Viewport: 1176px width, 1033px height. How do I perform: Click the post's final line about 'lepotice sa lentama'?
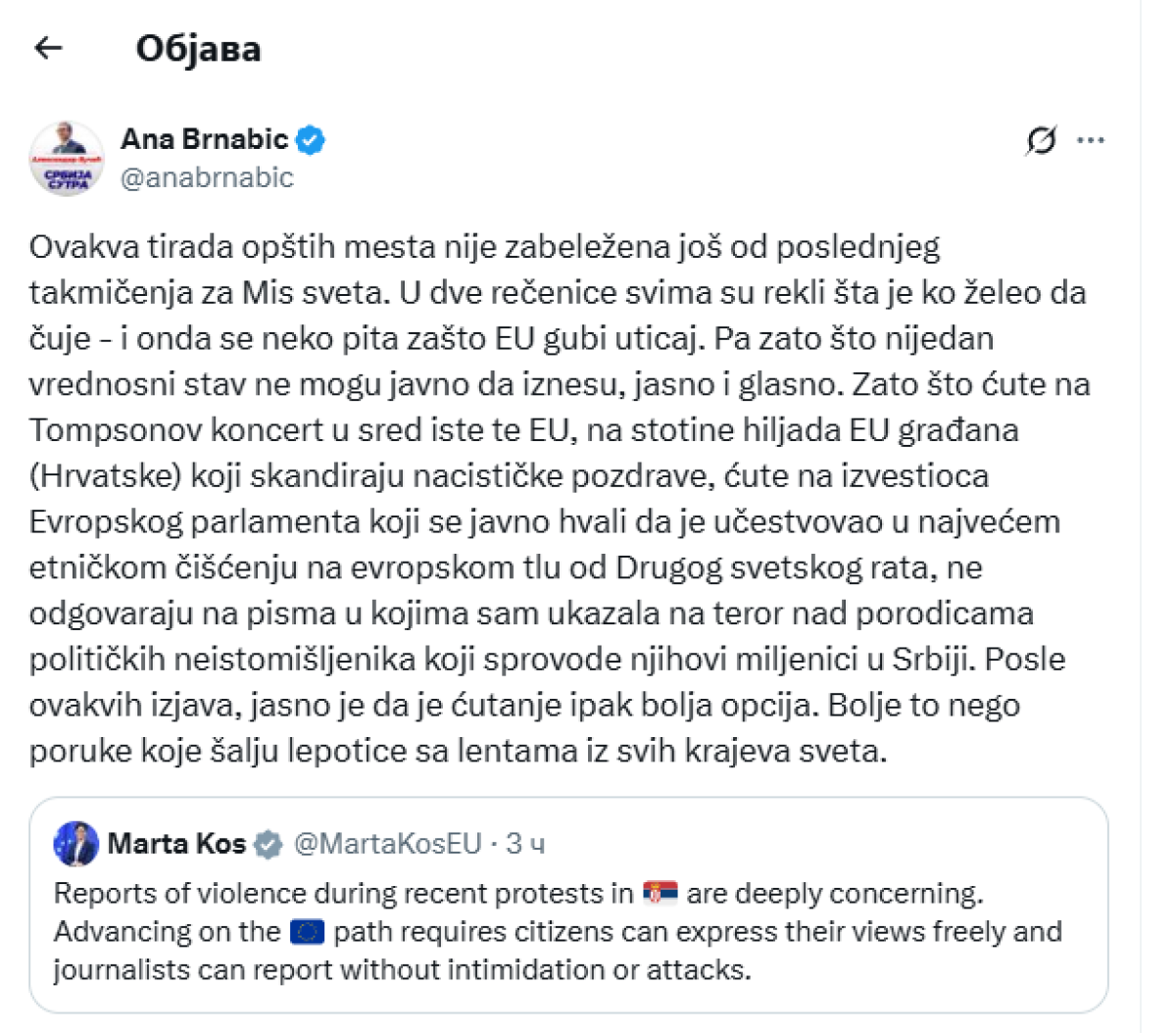point(458,751)
